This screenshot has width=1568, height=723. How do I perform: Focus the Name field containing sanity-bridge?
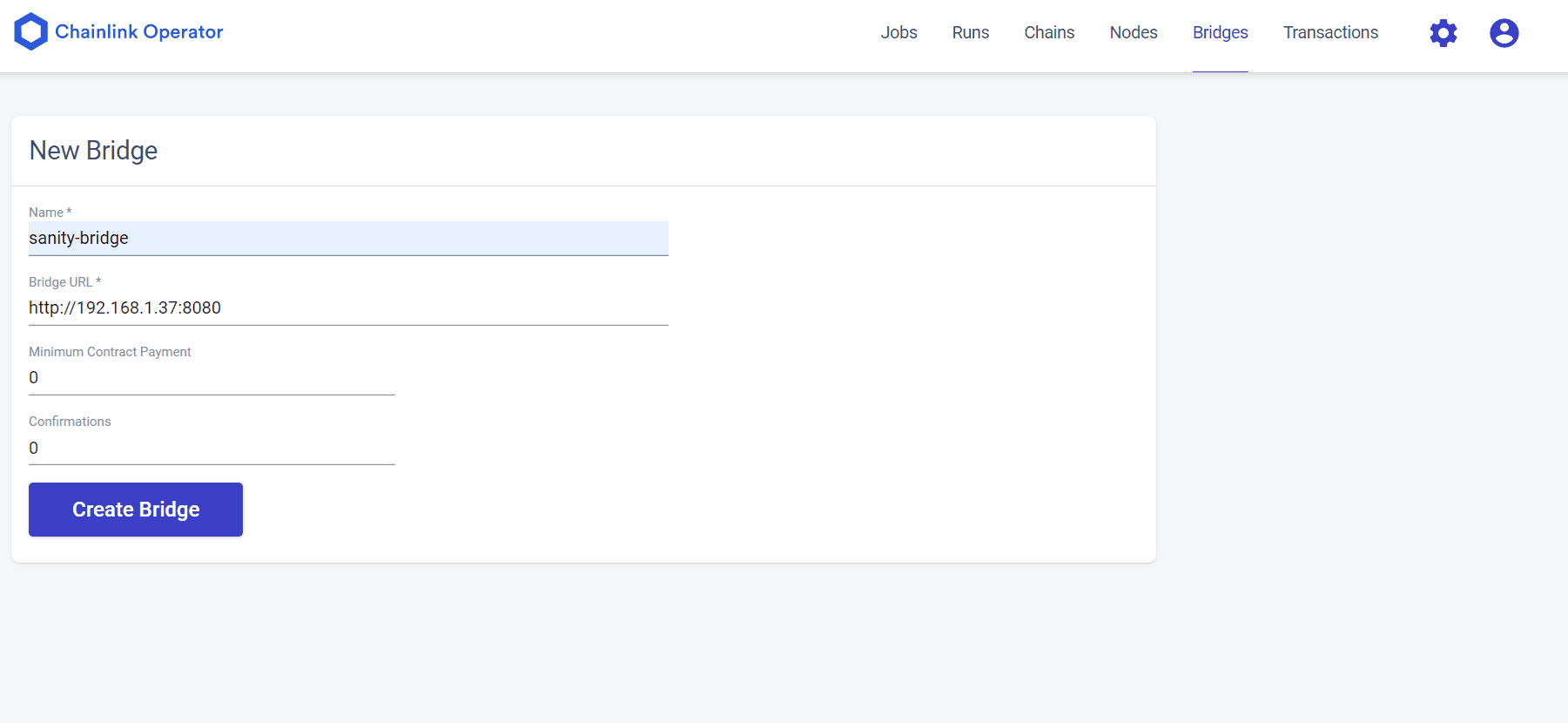click(348, 238)
